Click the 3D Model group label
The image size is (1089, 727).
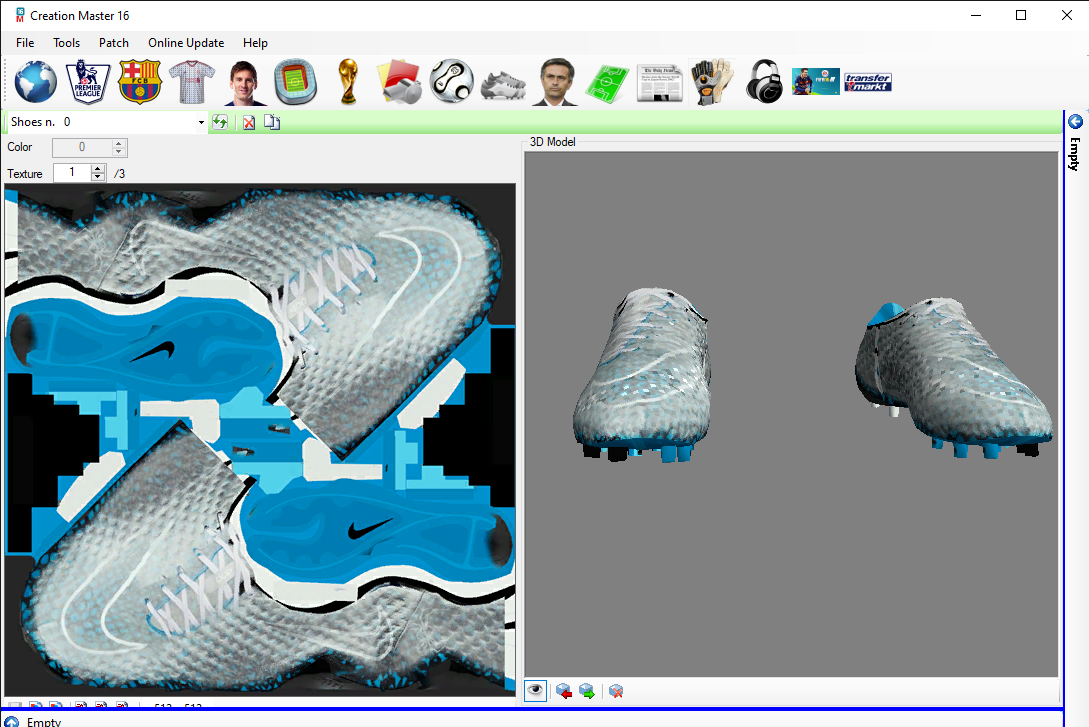click(x=552, y=142)
